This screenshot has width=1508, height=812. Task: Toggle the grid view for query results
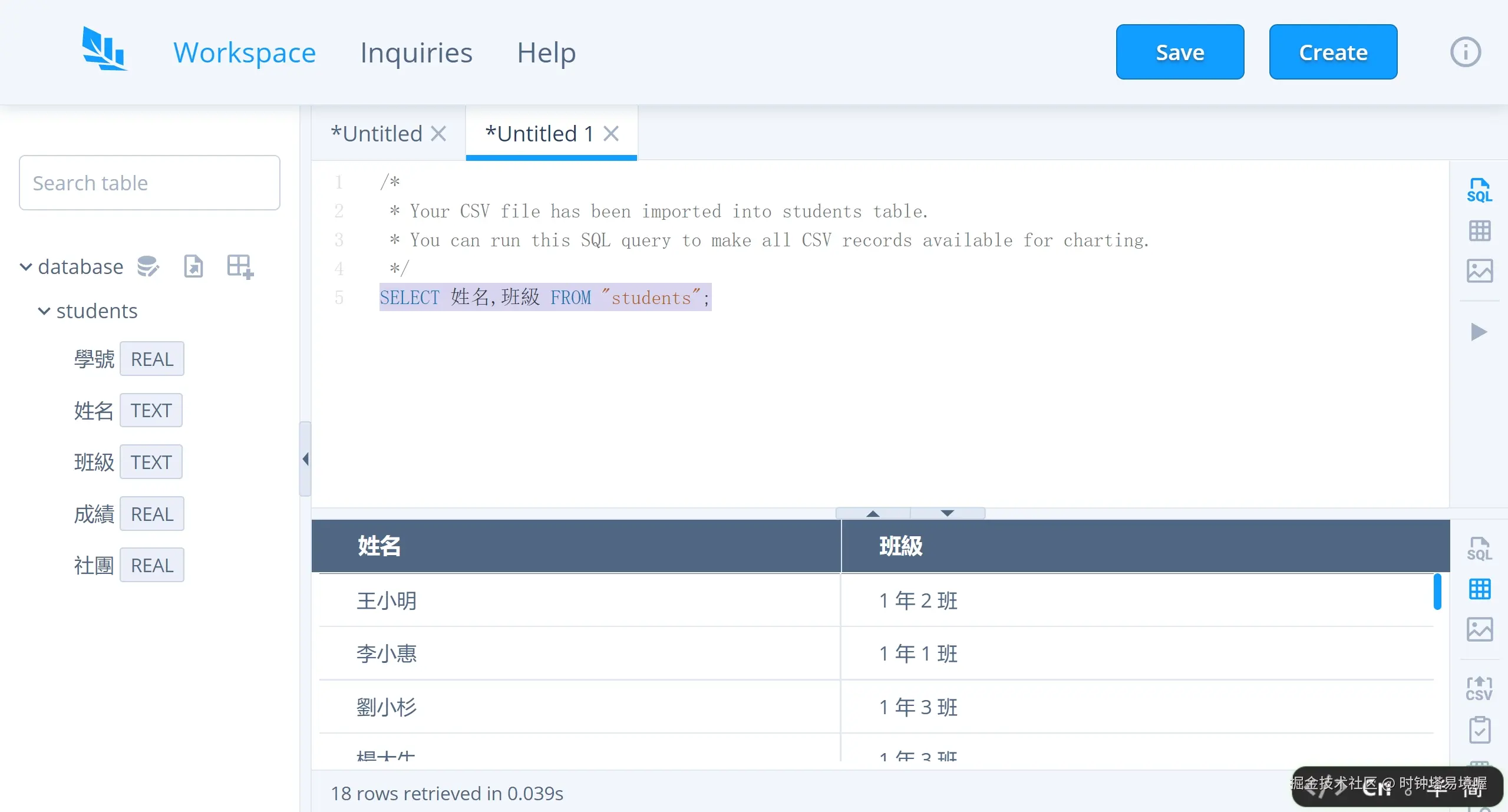1480,589
